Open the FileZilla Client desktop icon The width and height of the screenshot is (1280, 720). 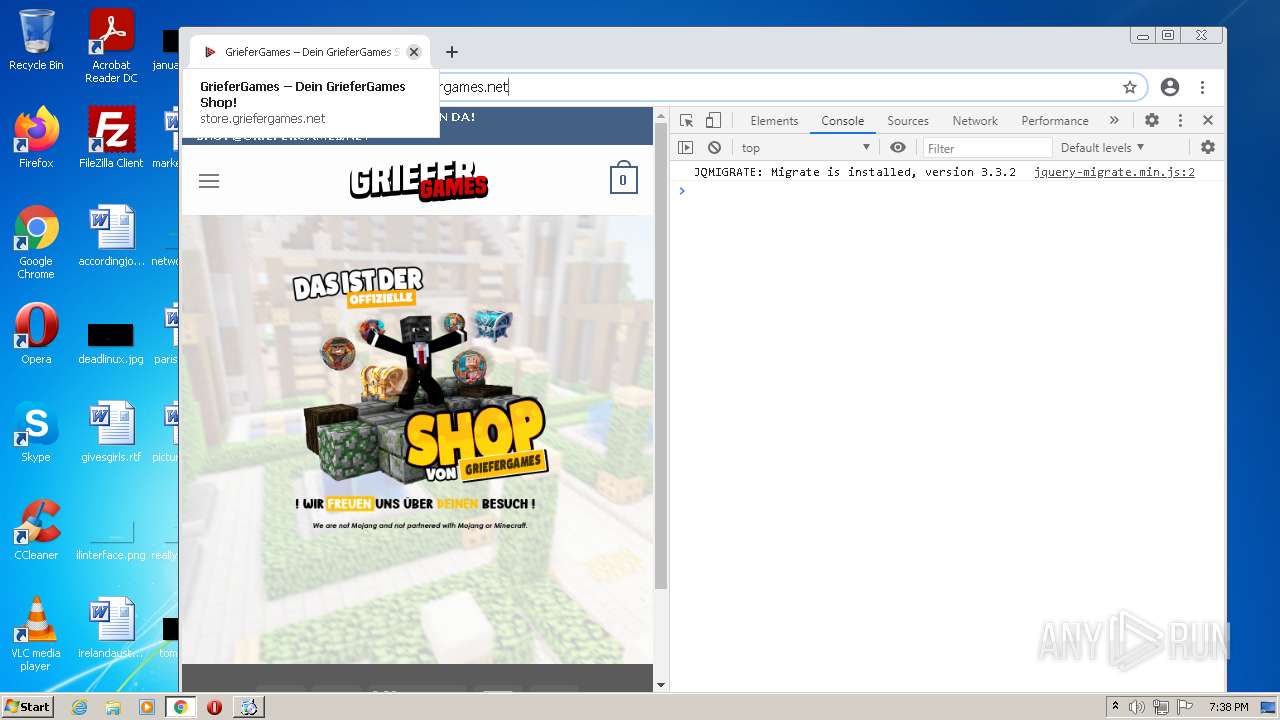point(111,138)
